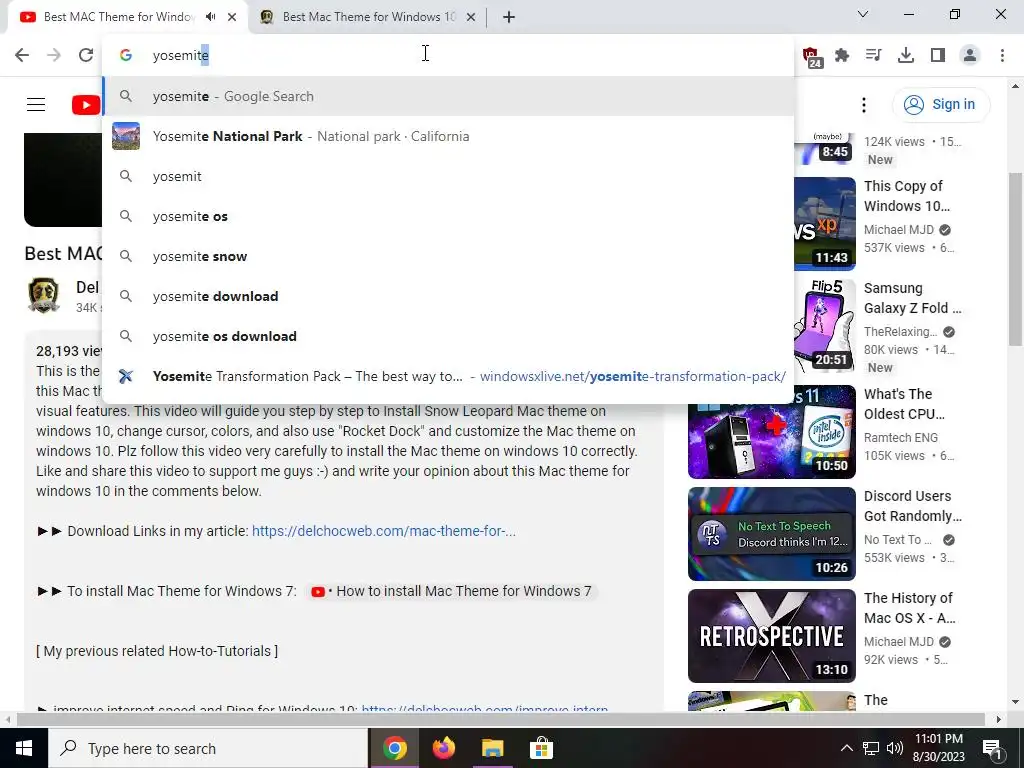Image resolution: width=1024 pixels, height=768 pixels.
Task: Click the browser forward arrow
Action: (54, 55)
